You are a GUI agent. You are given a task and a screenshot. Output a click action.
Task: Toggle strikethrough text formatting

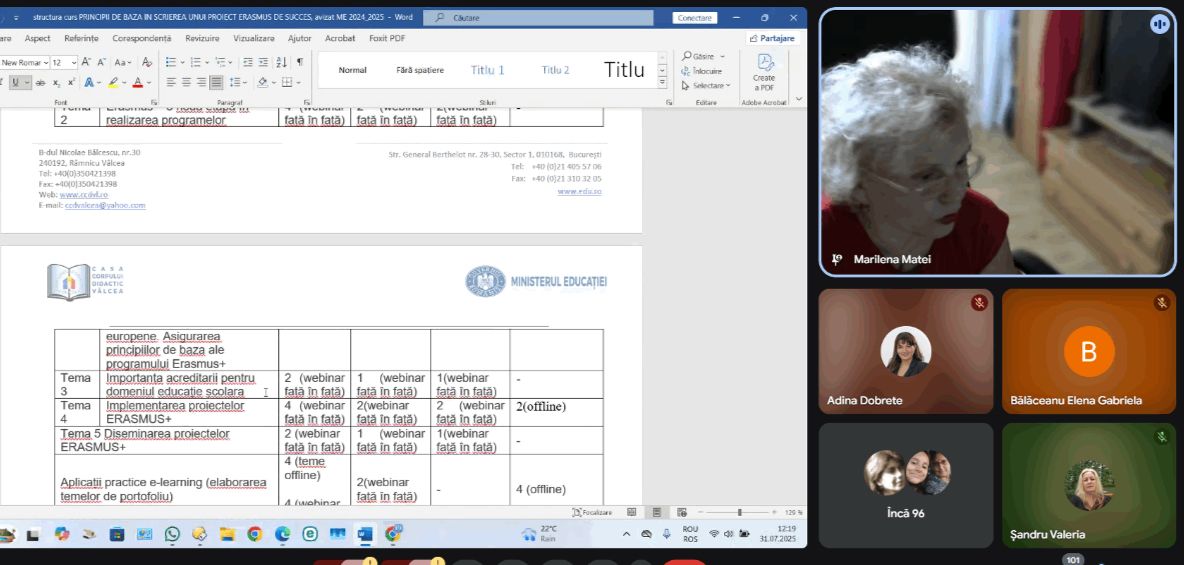40,83
